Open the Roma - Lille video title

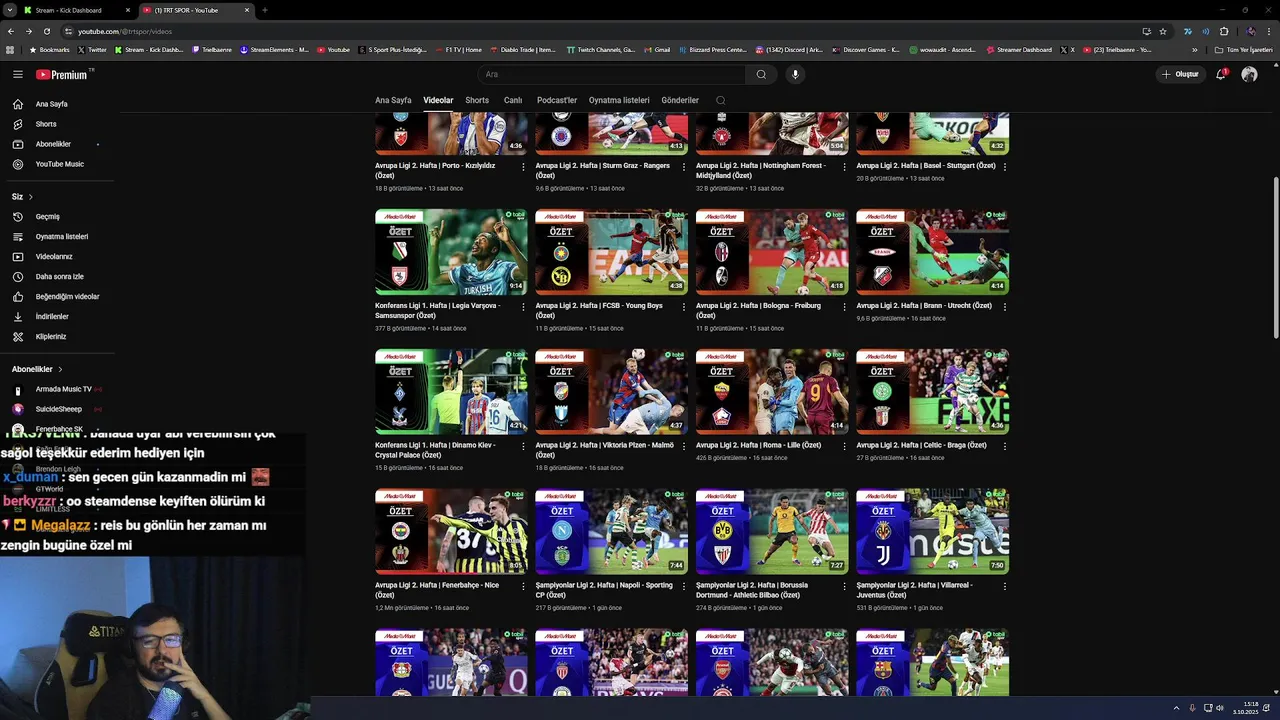pos(758,445)
